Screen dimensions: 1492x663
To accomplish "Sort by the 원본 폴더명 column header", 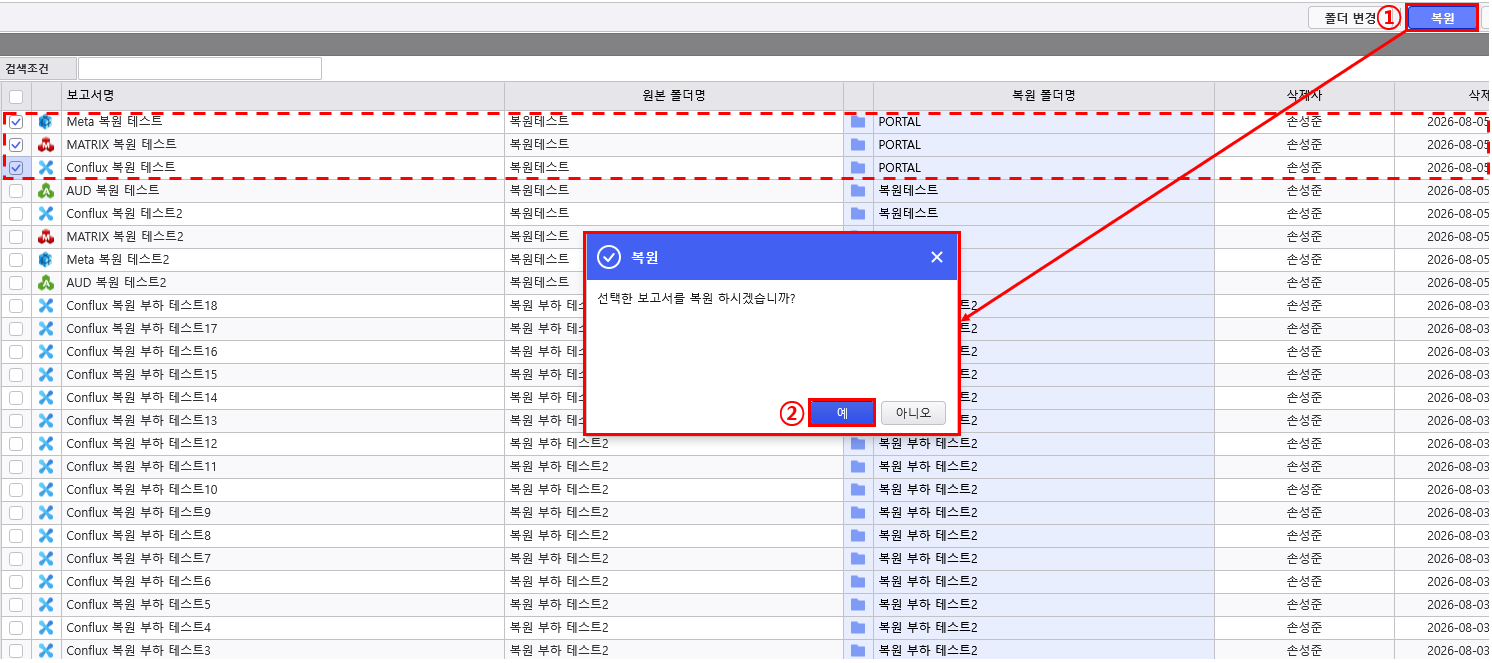I will 674,96.
